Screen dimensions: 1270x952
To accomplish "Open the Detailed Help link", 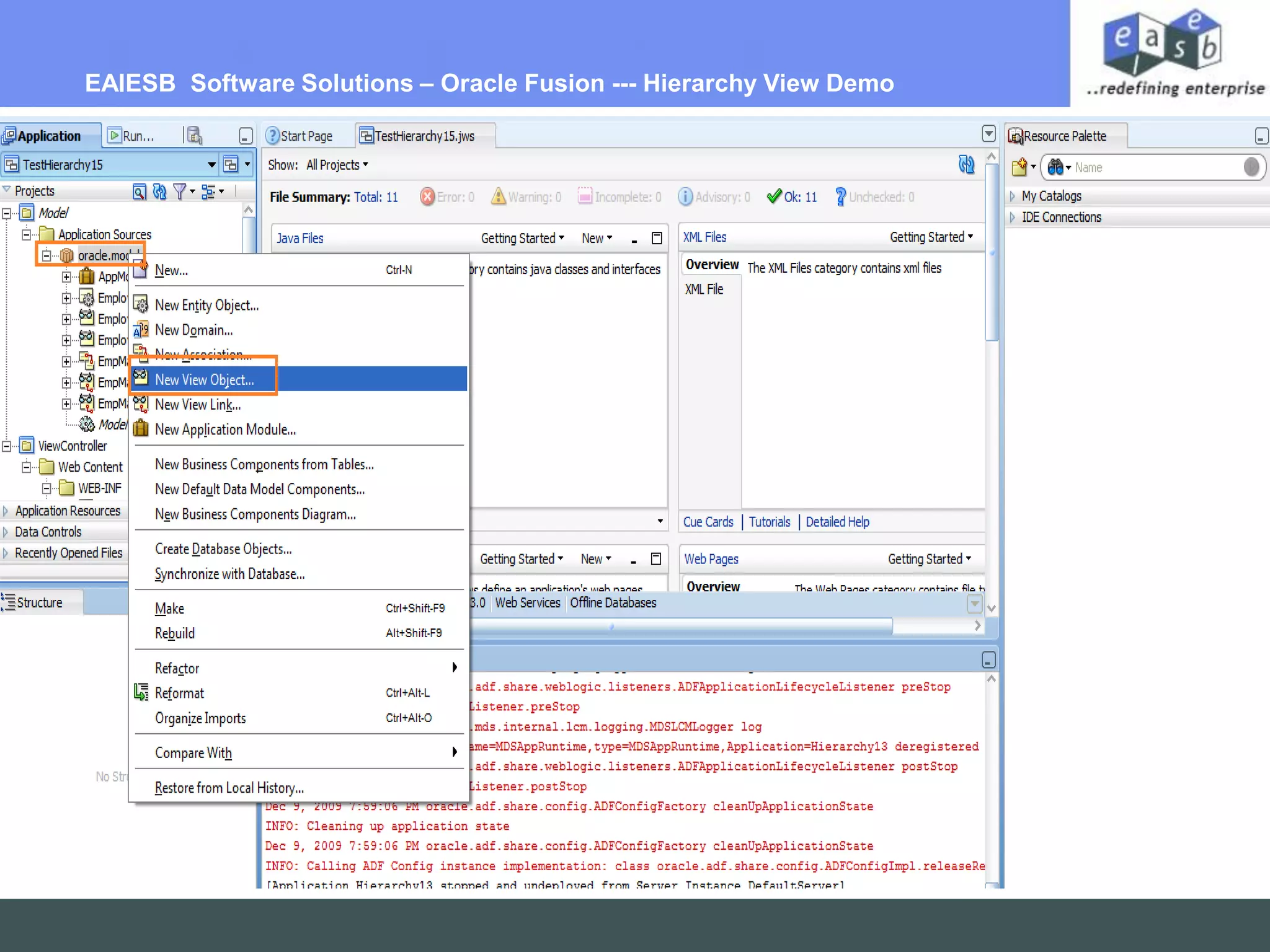I will coord(837,522).
